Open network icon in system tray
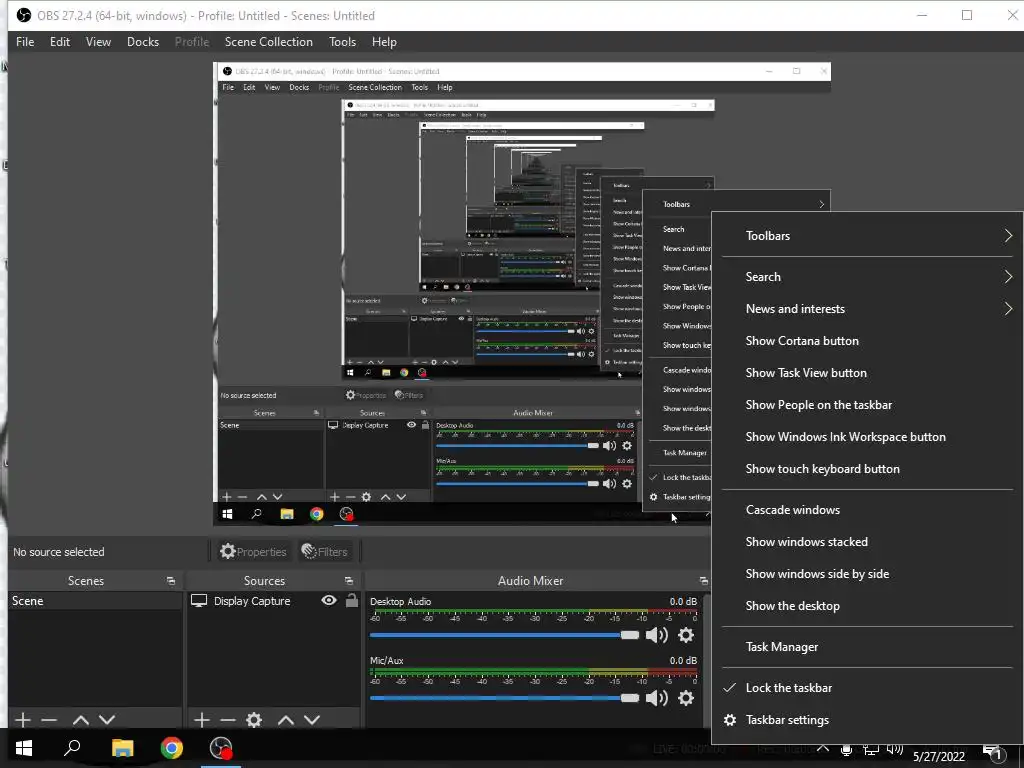This screenshot has height=768, width=1024. pos(870,750)
